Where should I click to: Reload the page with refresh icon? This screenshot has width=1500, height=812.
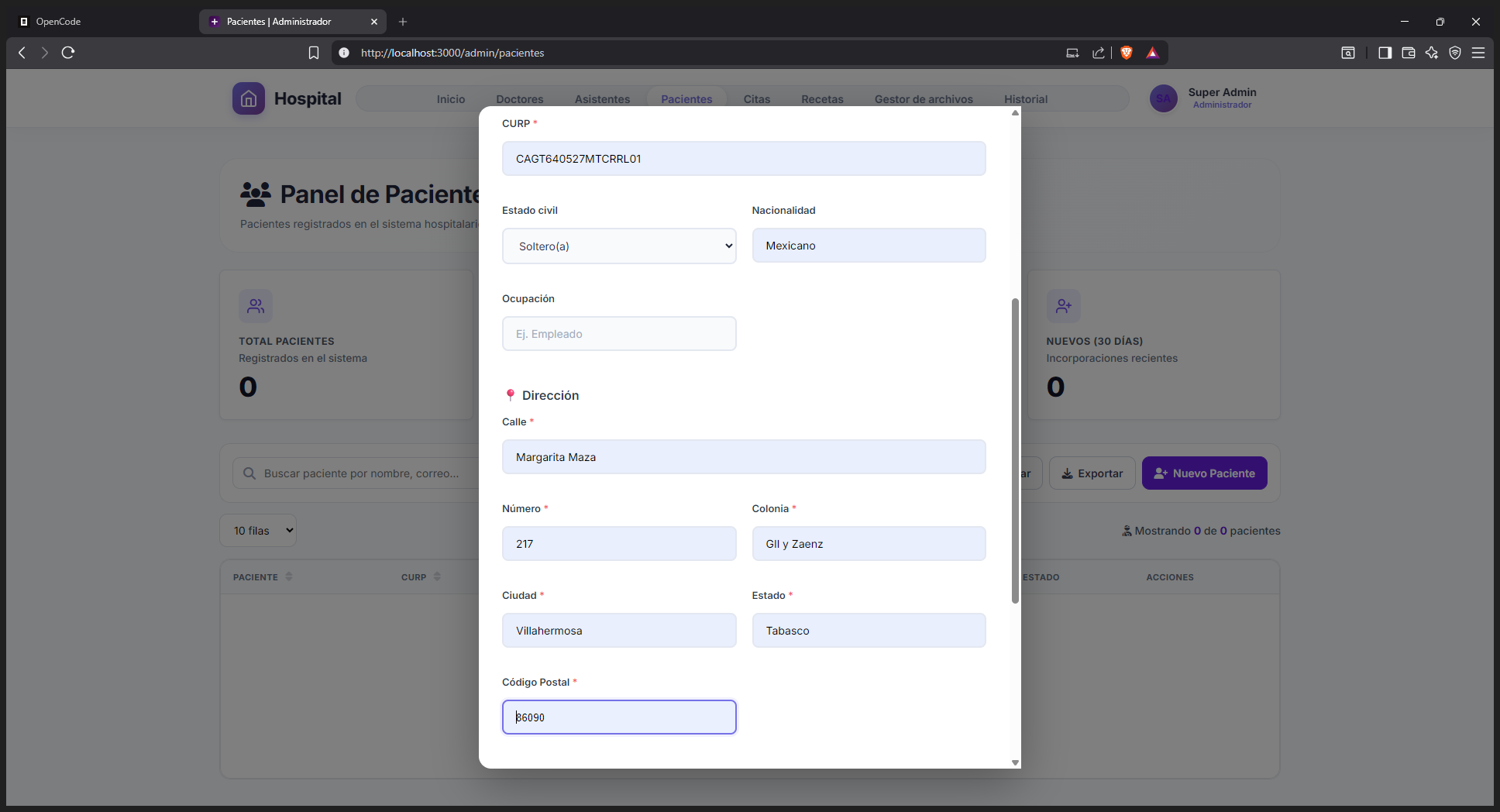point(68,53)
